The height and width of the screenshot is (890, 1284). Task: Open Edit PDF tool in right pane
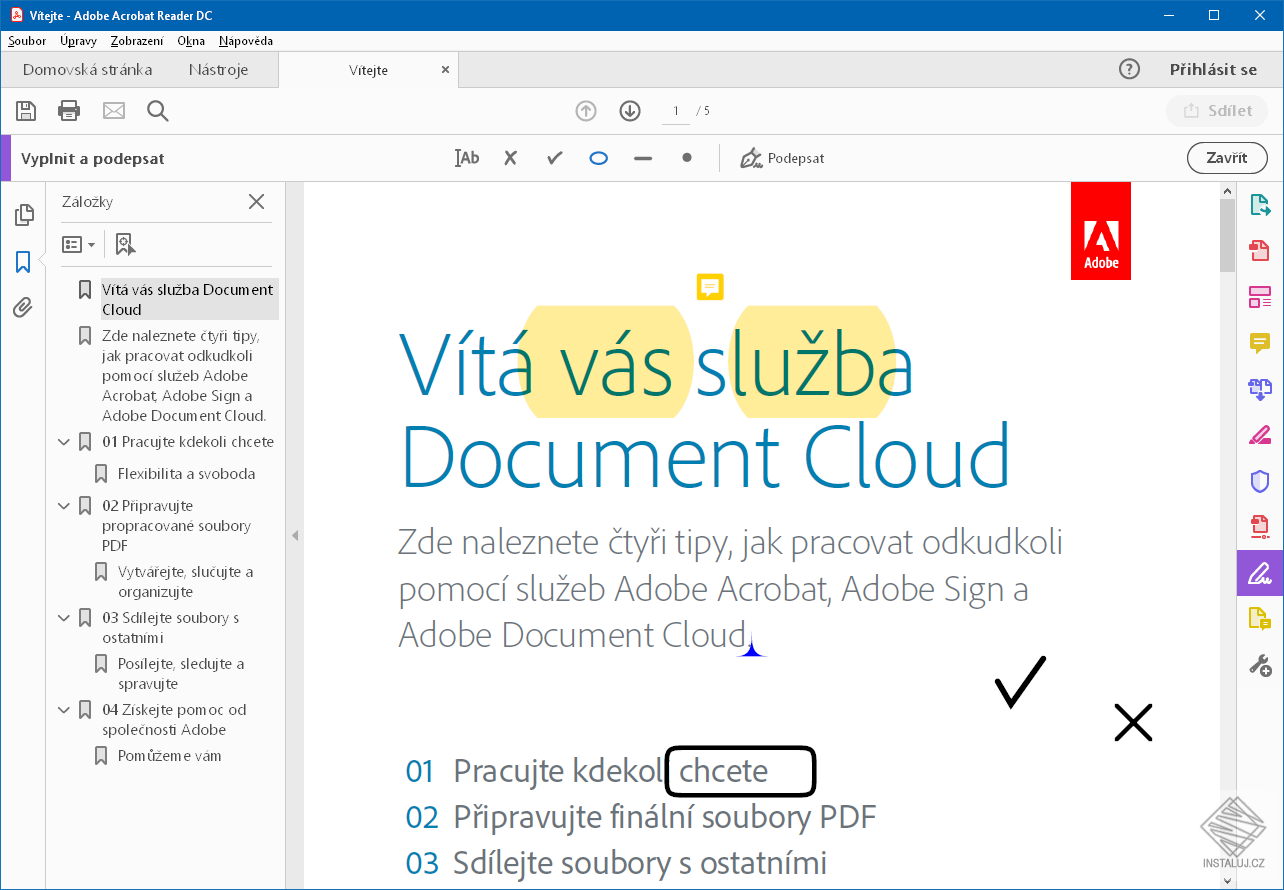click(x=1260, y=297)
